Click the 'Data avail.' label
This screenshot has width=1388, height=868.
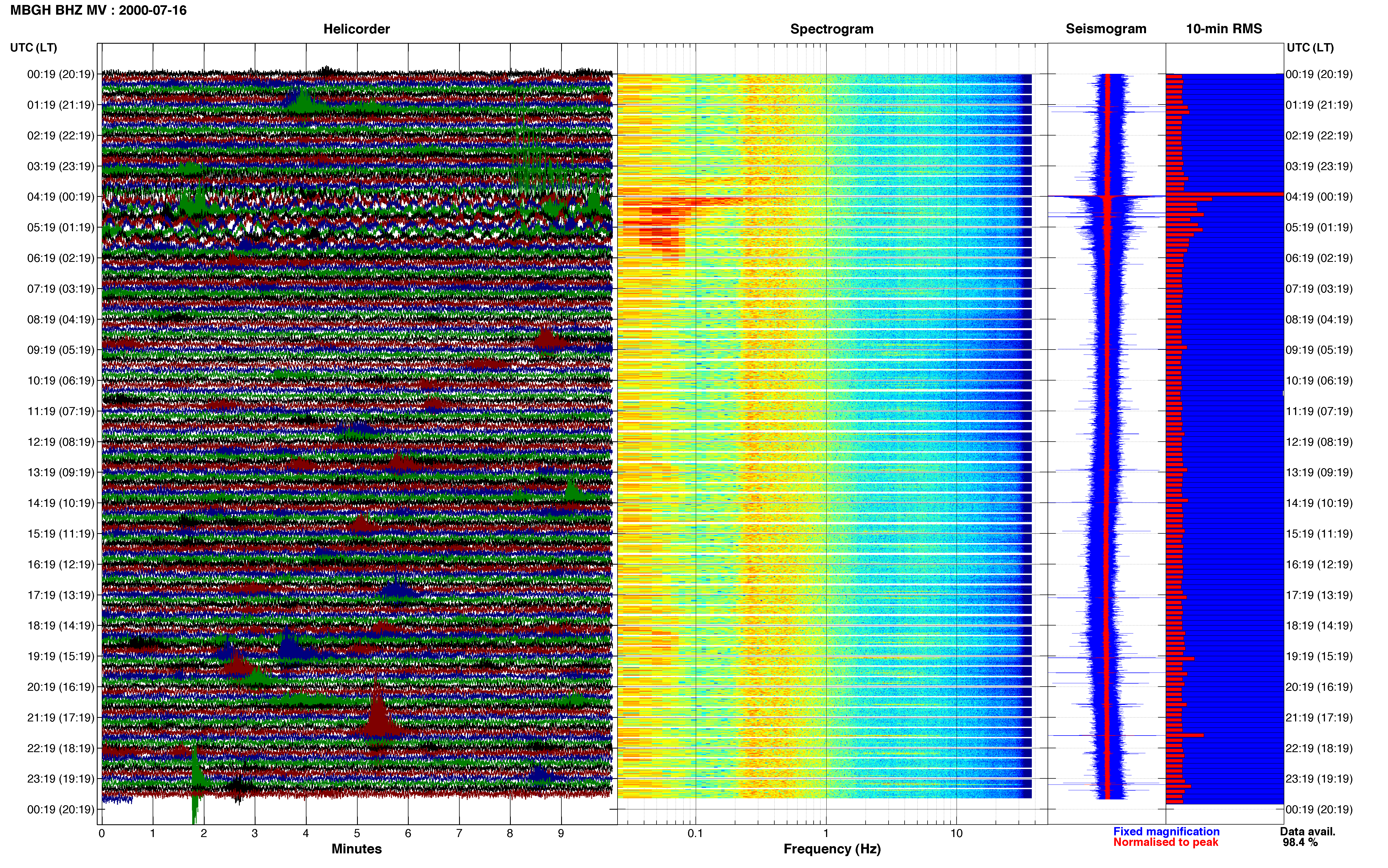[1308, 831]
